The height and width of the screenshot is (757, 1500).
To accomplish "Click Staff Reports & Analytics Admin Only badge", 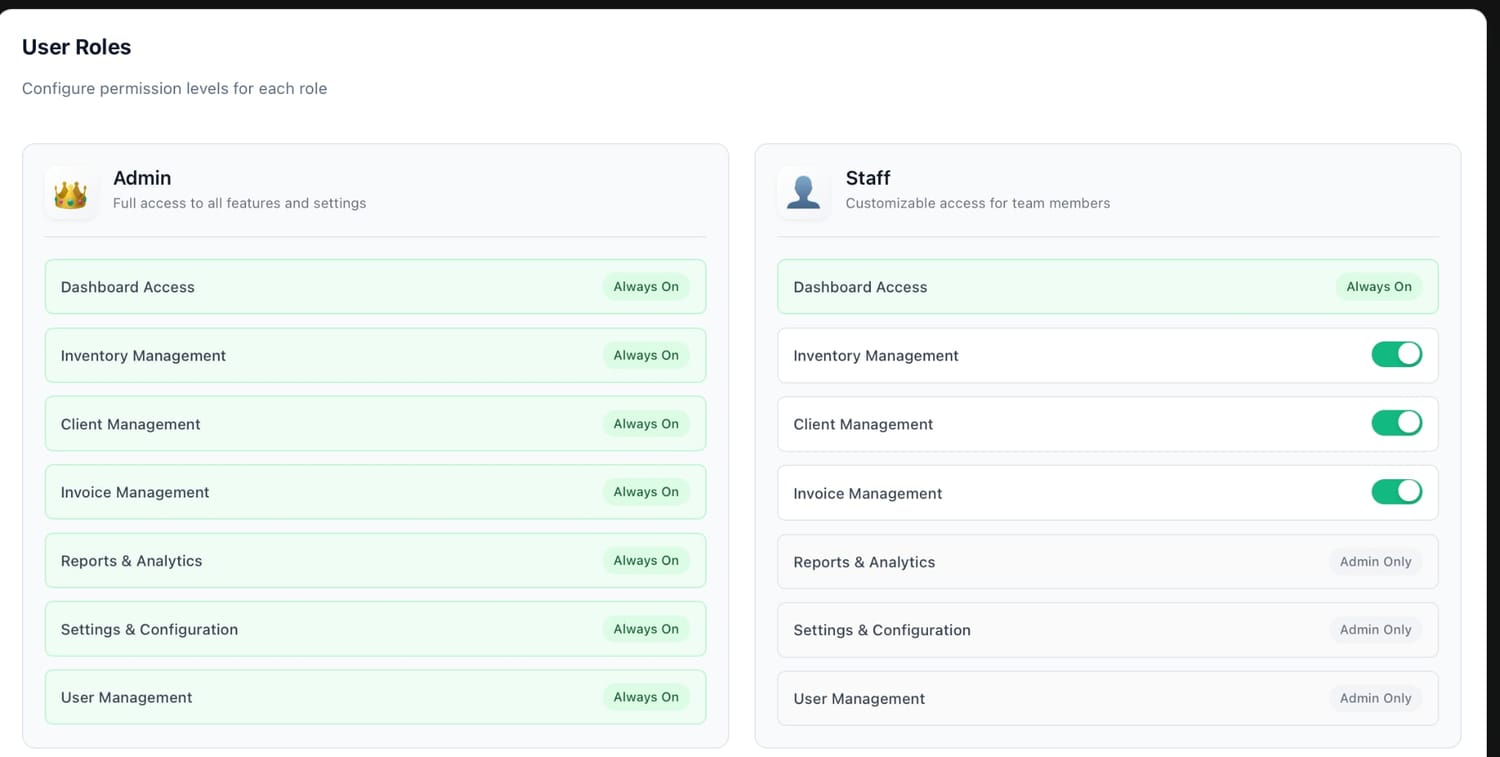I will [1375, 562].
